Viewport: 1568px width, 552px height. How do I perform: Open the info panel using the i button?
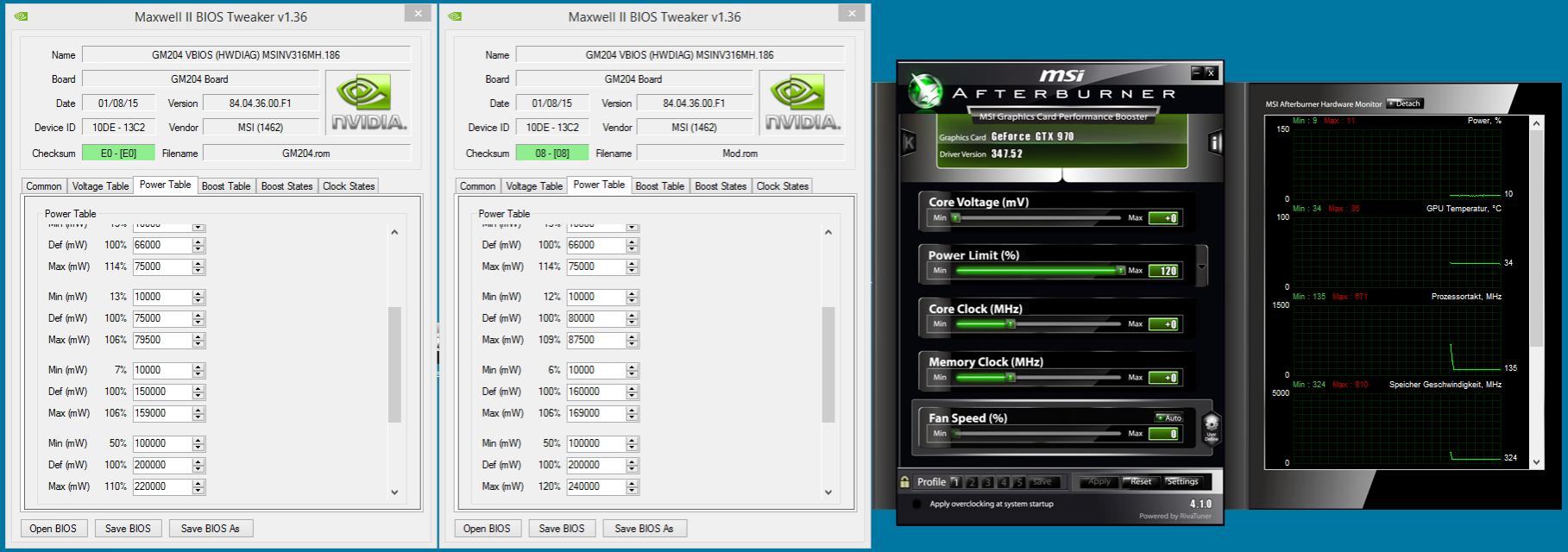pyautogui.click(x=1215, y=143)
